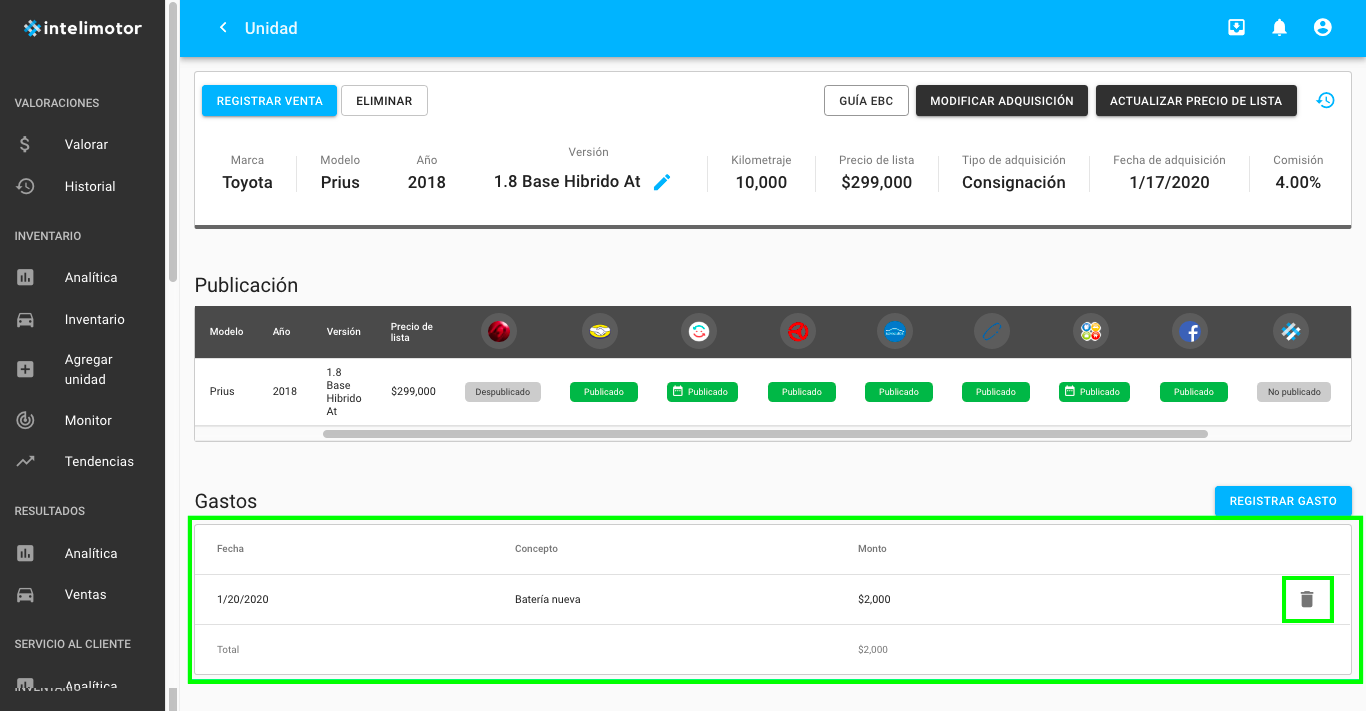Click the 4.00% commission value
This screenshot has height=711, width=1366.
click(x=1298, y=182)
